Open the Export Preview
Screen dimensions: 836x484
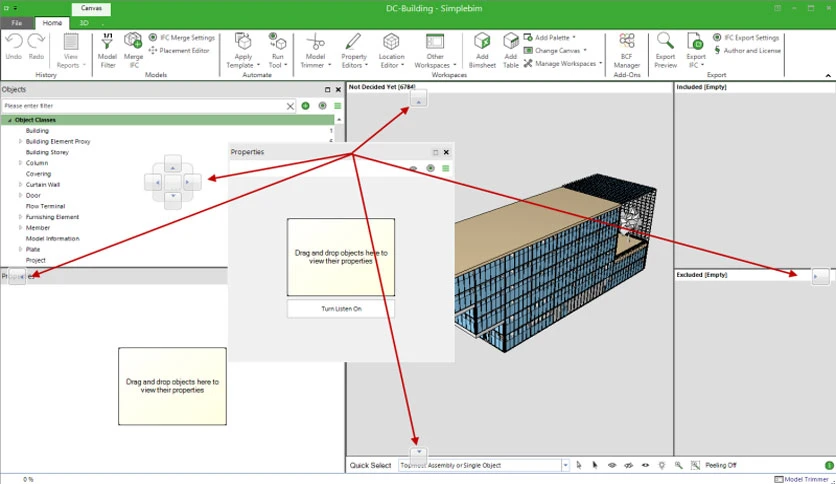point(665,51)
